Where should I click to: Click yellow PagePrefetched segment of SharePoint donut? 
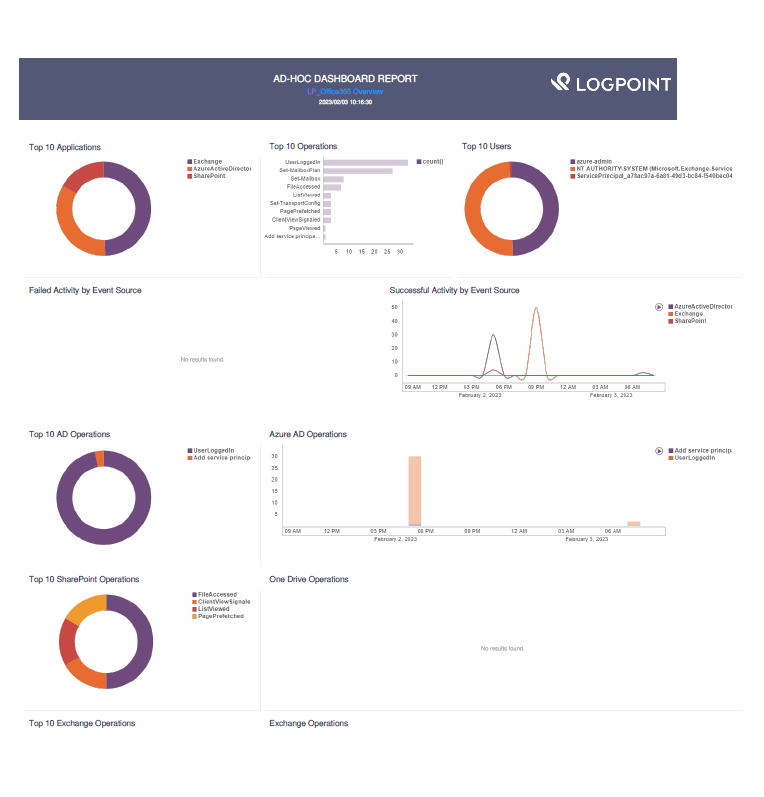86,607
